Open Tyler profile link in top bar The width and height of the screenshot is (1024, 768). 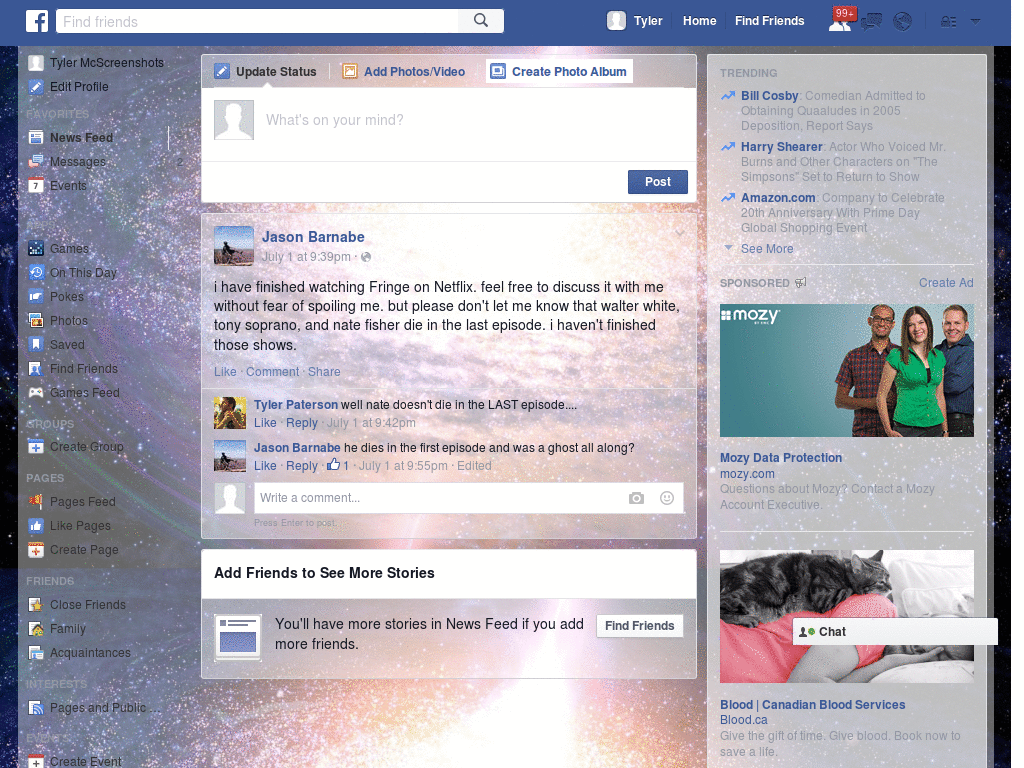(648, 21)
